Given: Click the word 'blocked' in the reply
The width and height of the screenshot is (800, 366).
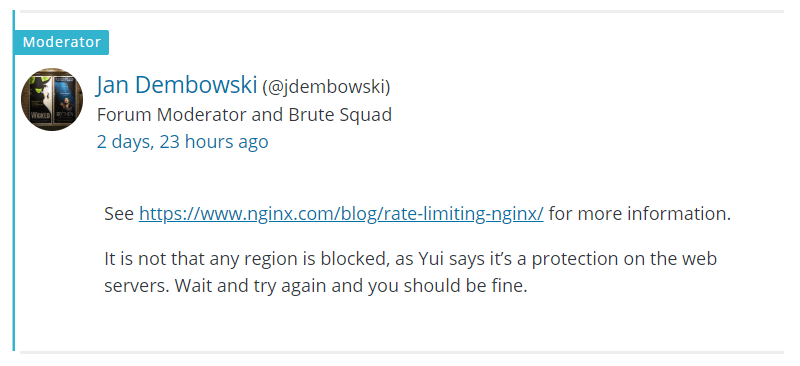Looking at the screenshot, I should [x=352, y=259].
